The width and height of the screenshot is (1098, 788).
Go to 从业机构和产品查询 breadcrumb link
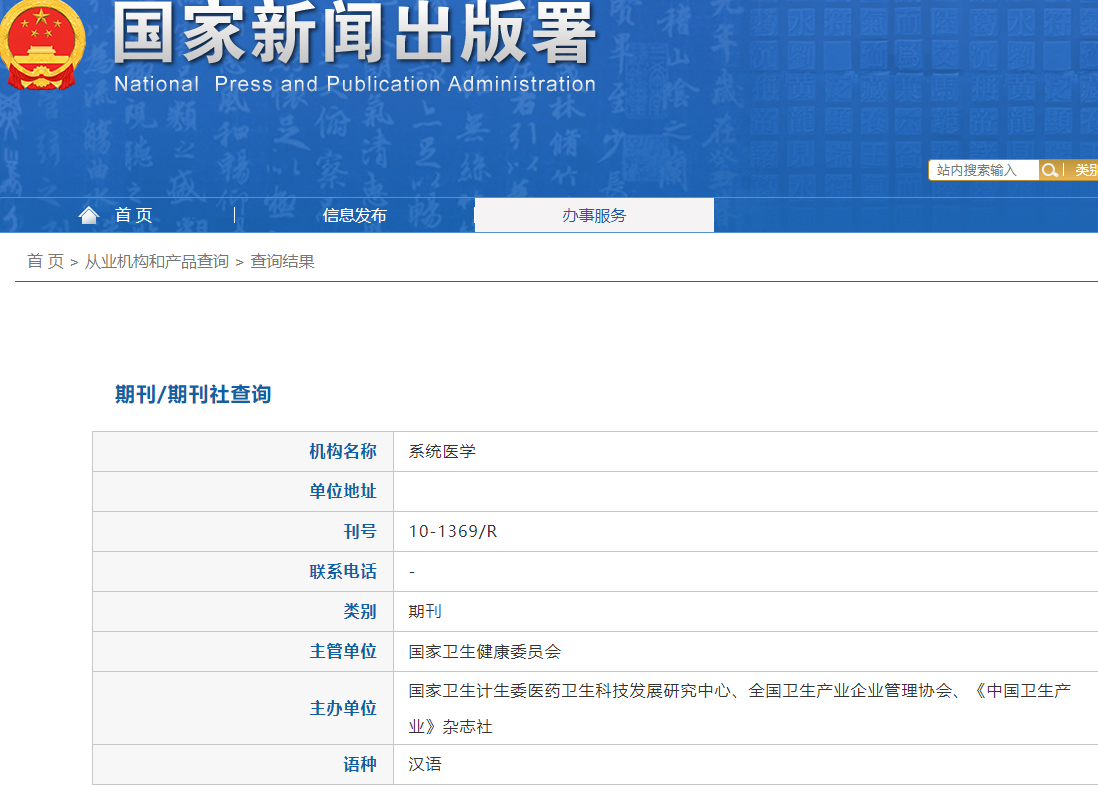tap(156, 261)
